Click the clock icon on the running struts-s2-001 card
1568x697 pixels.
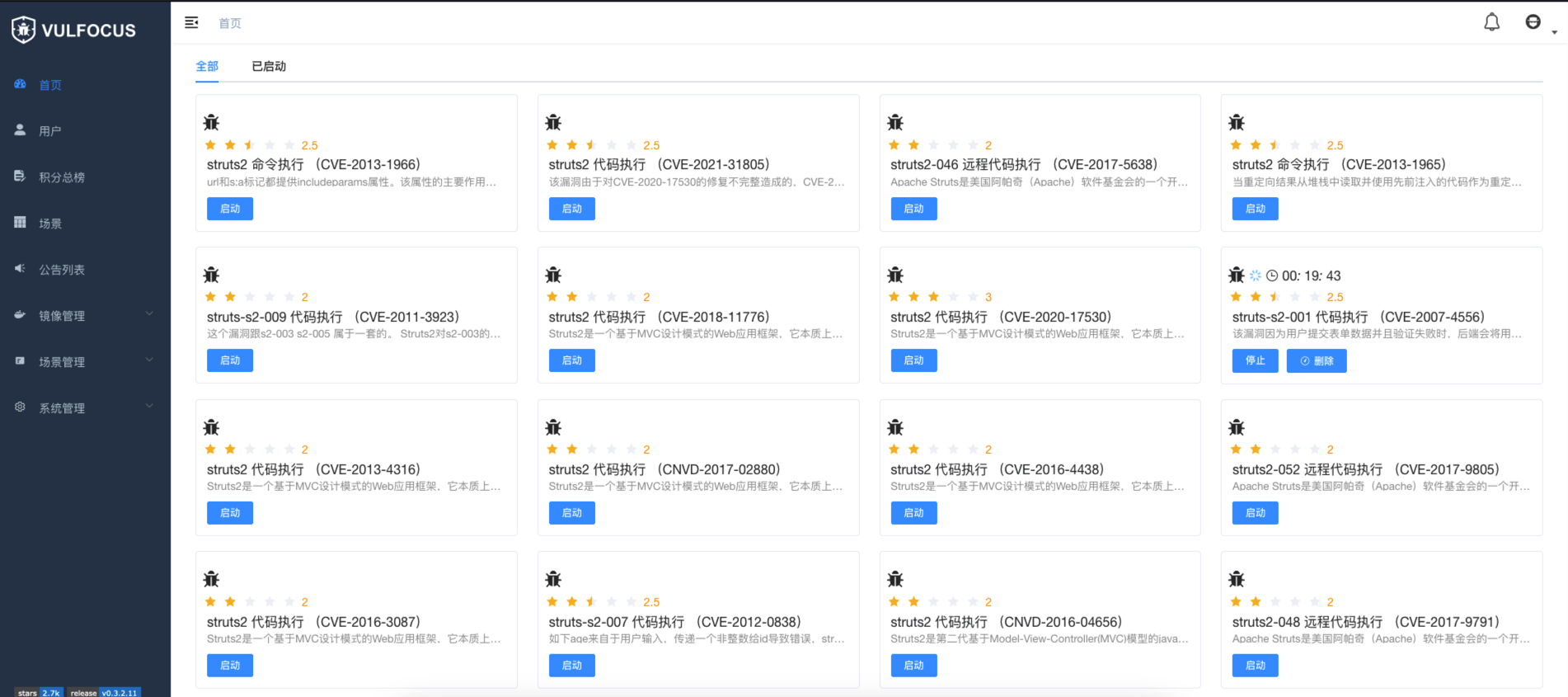coord(1271,276)
